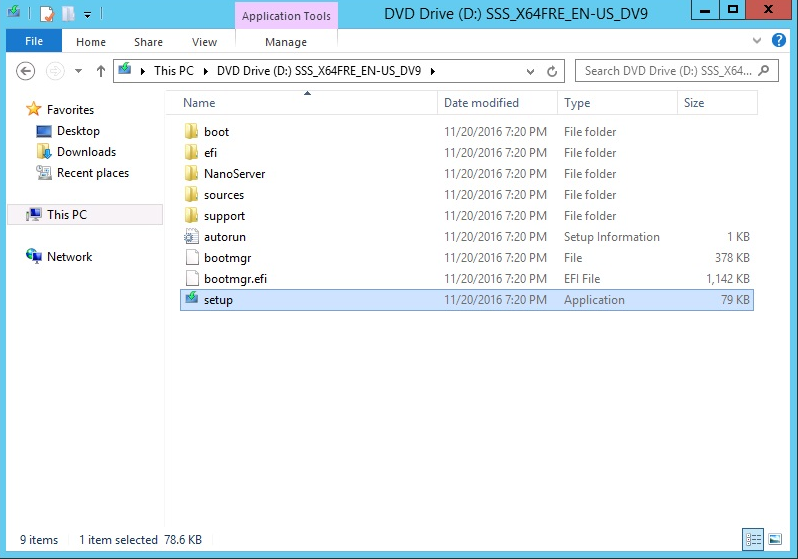Viewport: 798px width, 559px height.
Task: Click the Back navigation arrow
Action: 27,71
